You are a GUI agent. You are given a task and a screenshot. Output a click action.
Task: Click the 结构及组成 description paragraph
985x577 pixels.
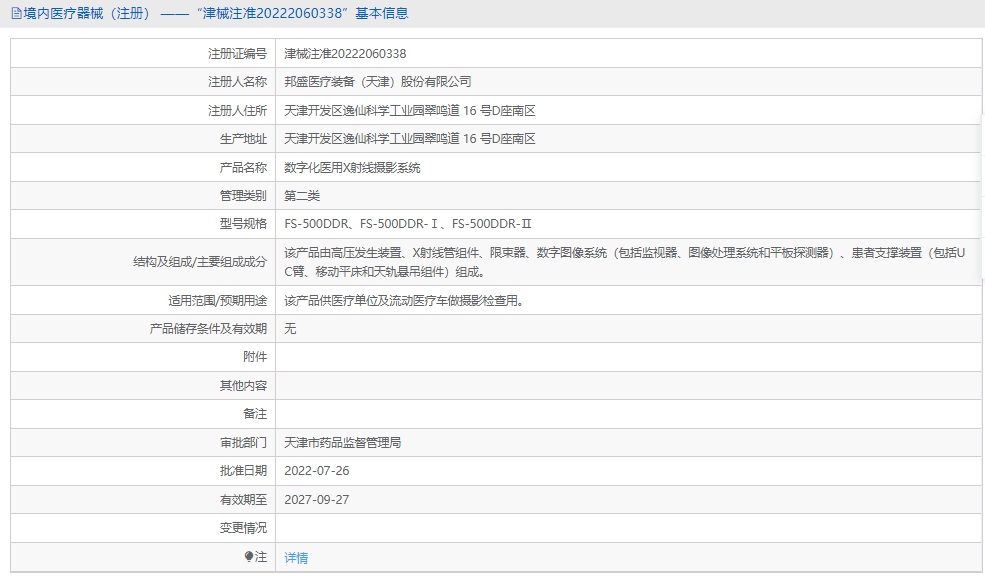(x=624, y=262)
